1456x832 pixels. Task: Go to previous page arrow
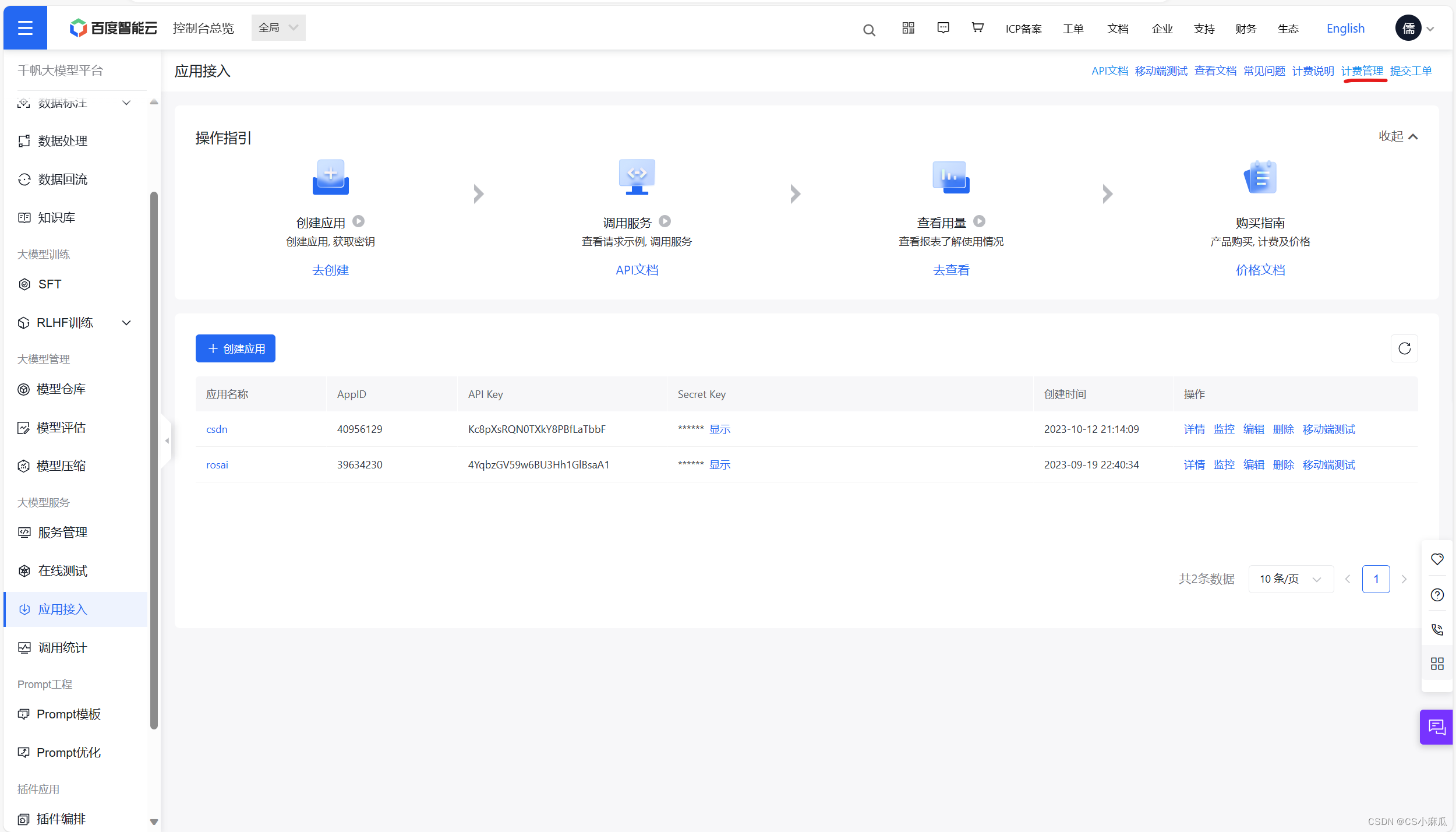pos(1347,579)
